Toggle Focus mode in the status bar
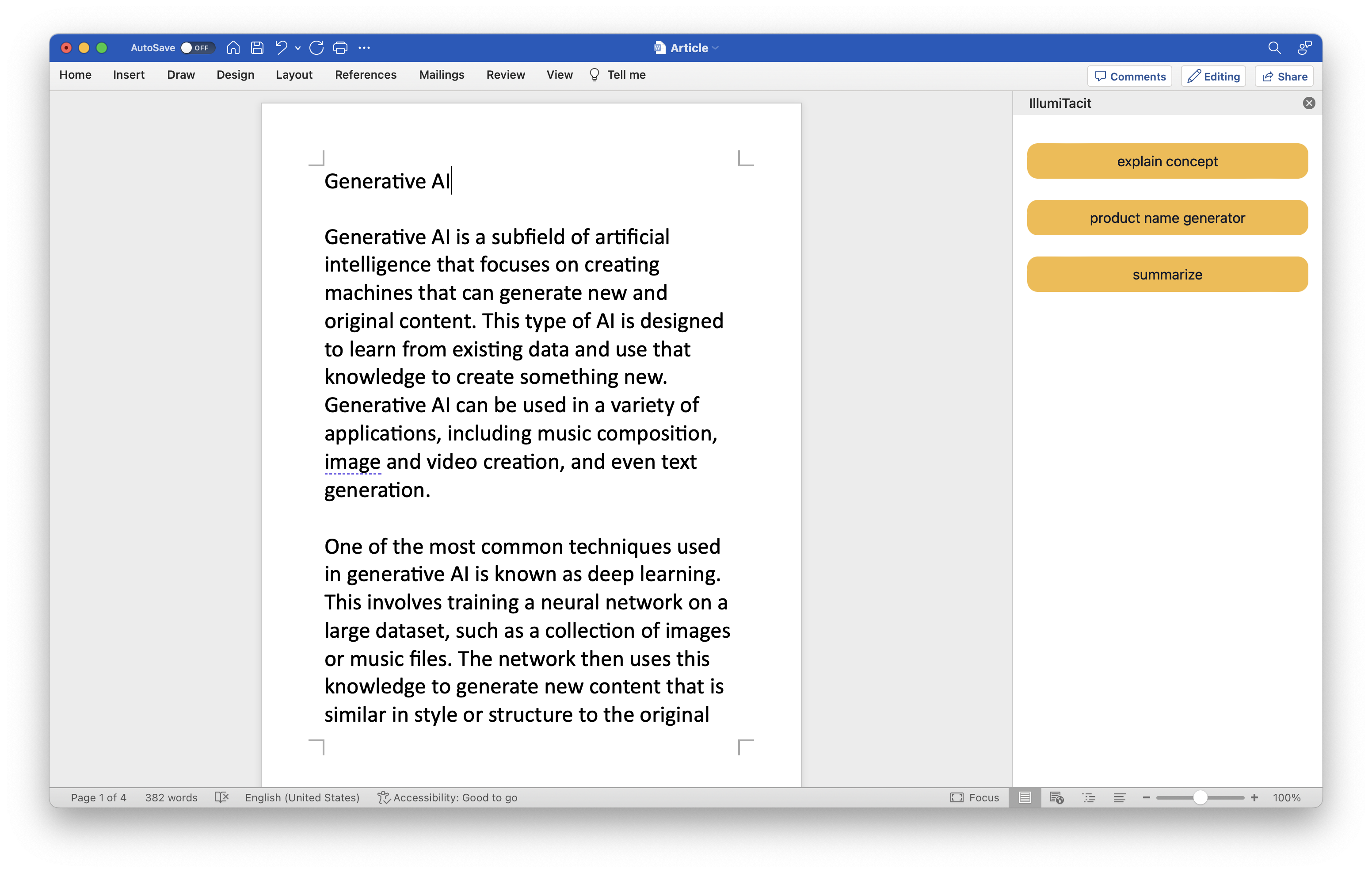1372x873 pixels. pyautogui.click(x=976, y=797)
